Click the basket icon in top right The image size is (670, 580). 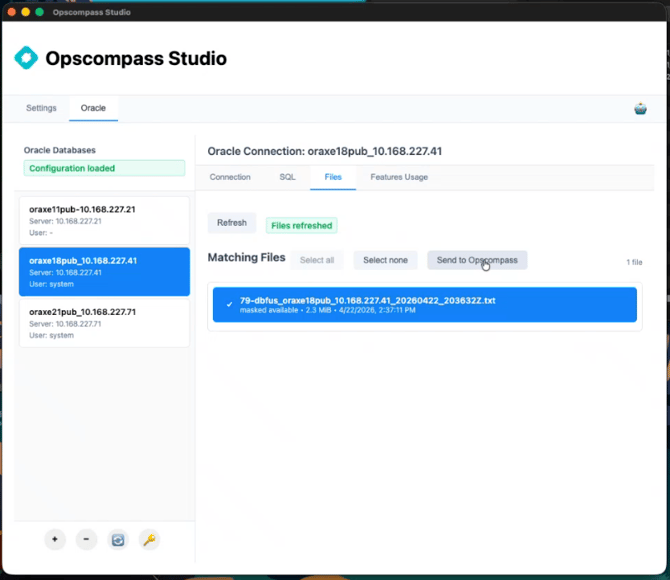[640, 108]
